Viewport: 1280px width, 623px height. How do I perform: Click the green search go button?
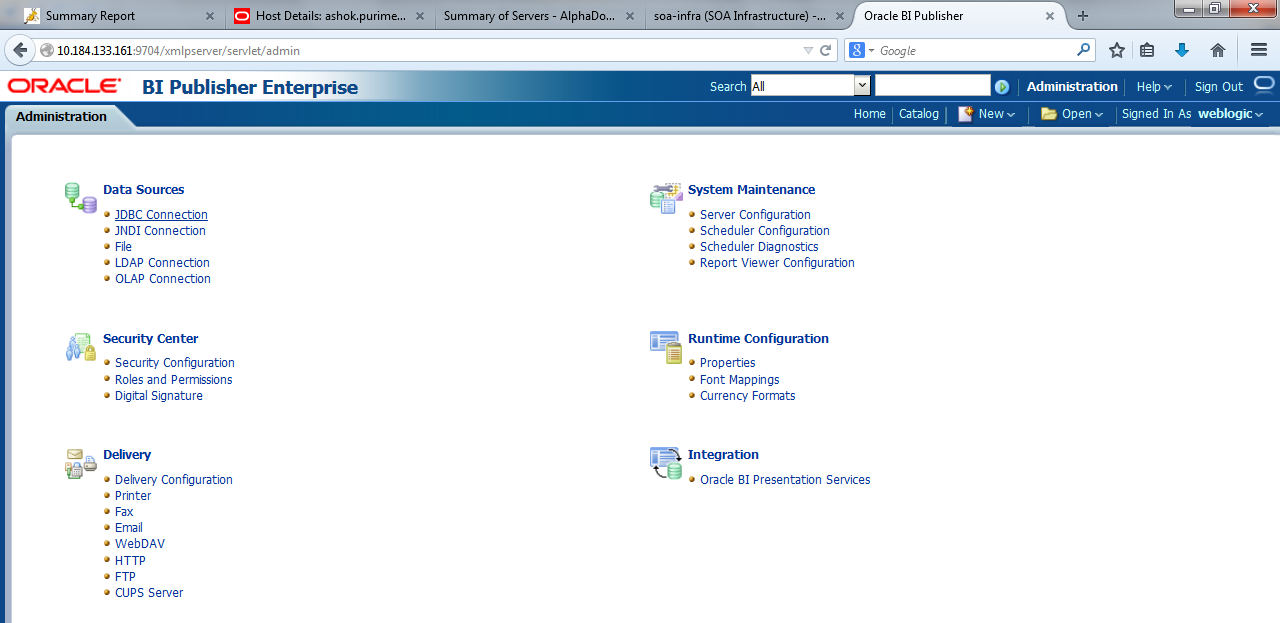[1002, 87]
